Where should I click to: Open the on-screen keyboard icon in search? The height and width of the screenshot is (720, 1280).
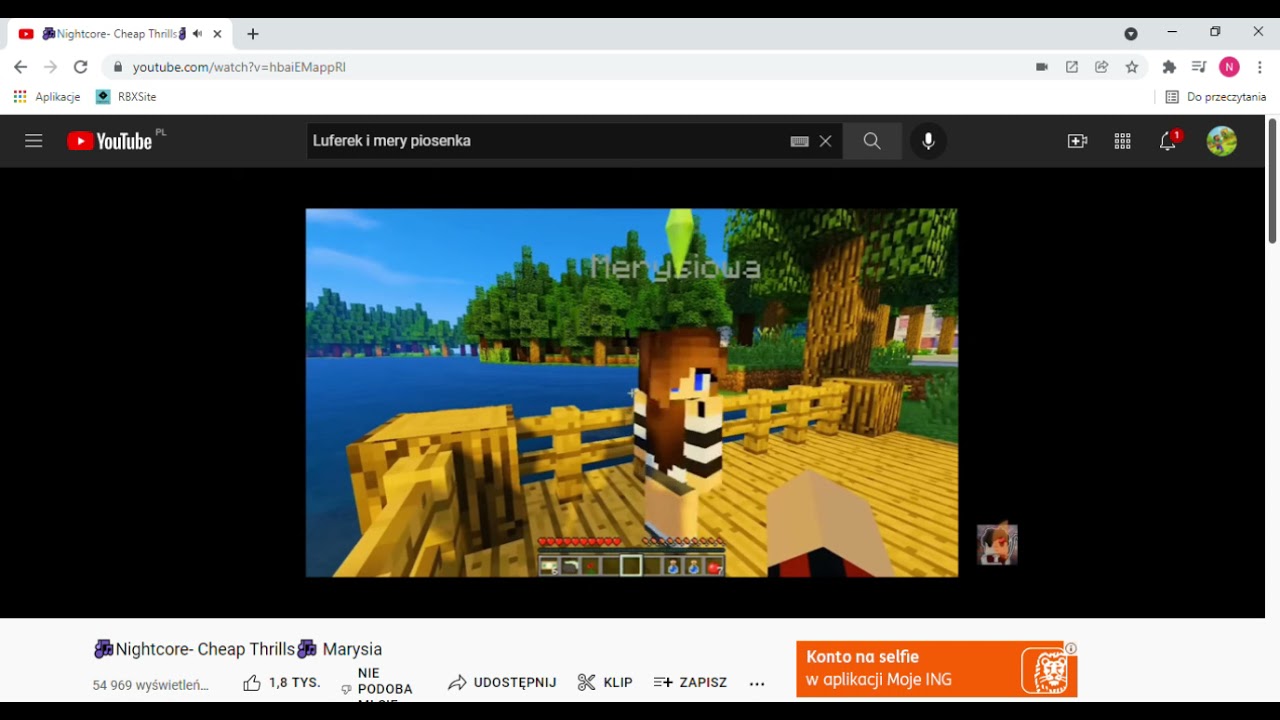(799, 141)
